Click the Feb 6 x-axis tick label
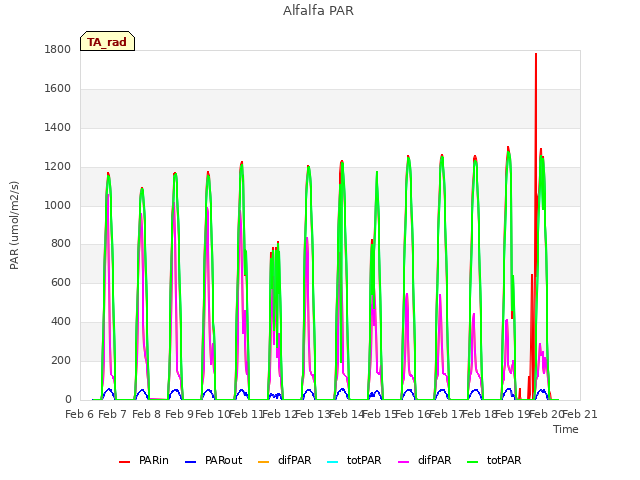This screenshot has height=480, width=640. pyautogui.click(x=80, y=414)
